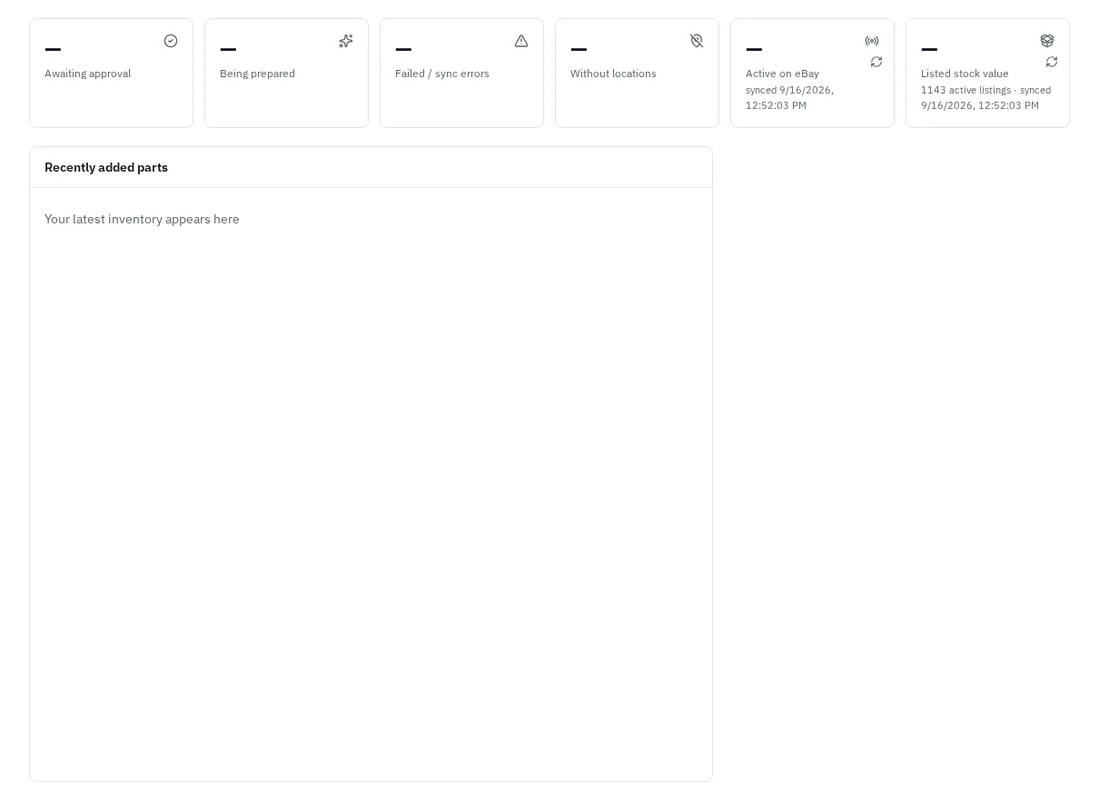Click the Awaiting approval checkmark icon

click(x=170, y=41)
